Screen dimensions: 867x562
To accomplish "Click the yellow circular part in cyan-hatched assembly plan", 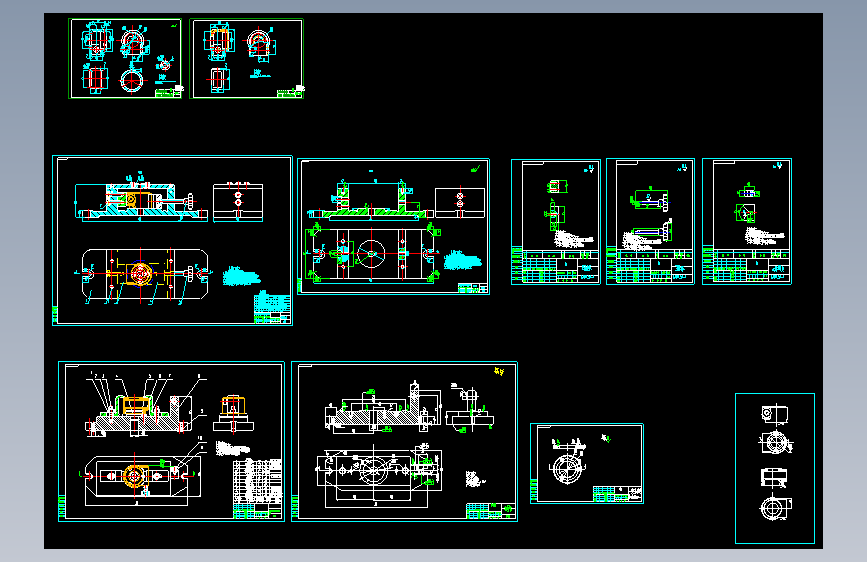I will pos(140,274).
